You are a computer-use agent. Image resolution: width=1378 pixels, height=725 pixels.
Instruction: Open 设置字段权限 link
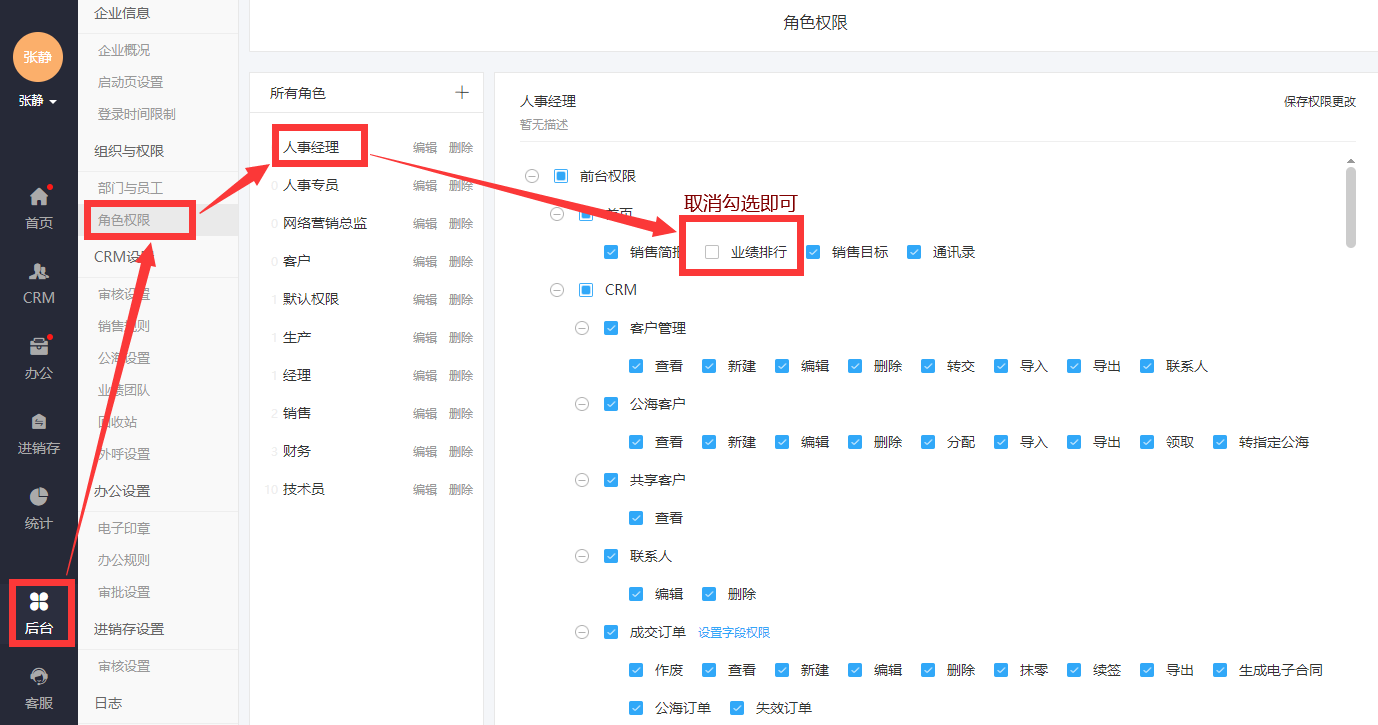pos(734,632)
